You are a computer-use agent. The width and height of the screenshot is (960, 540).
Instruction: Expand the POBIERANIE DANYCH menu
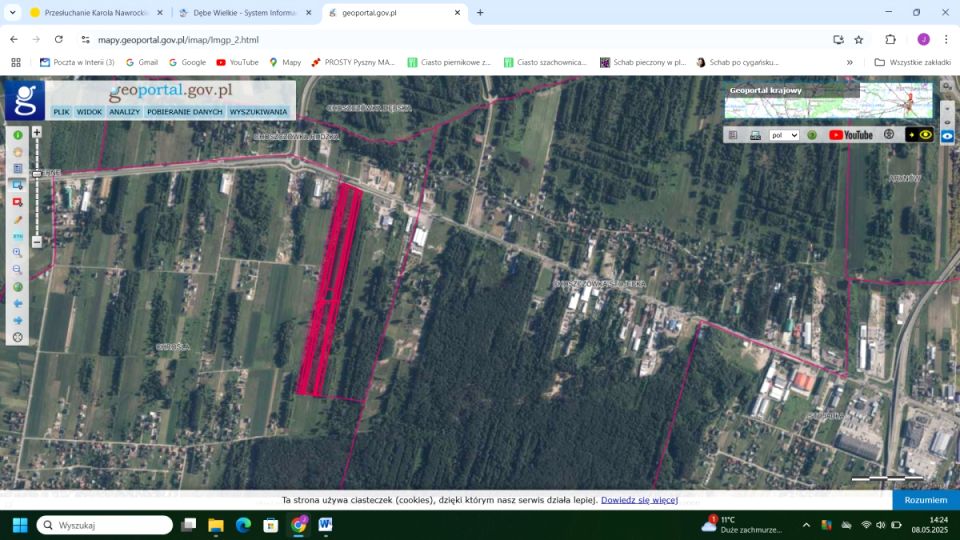coord(185,112)
